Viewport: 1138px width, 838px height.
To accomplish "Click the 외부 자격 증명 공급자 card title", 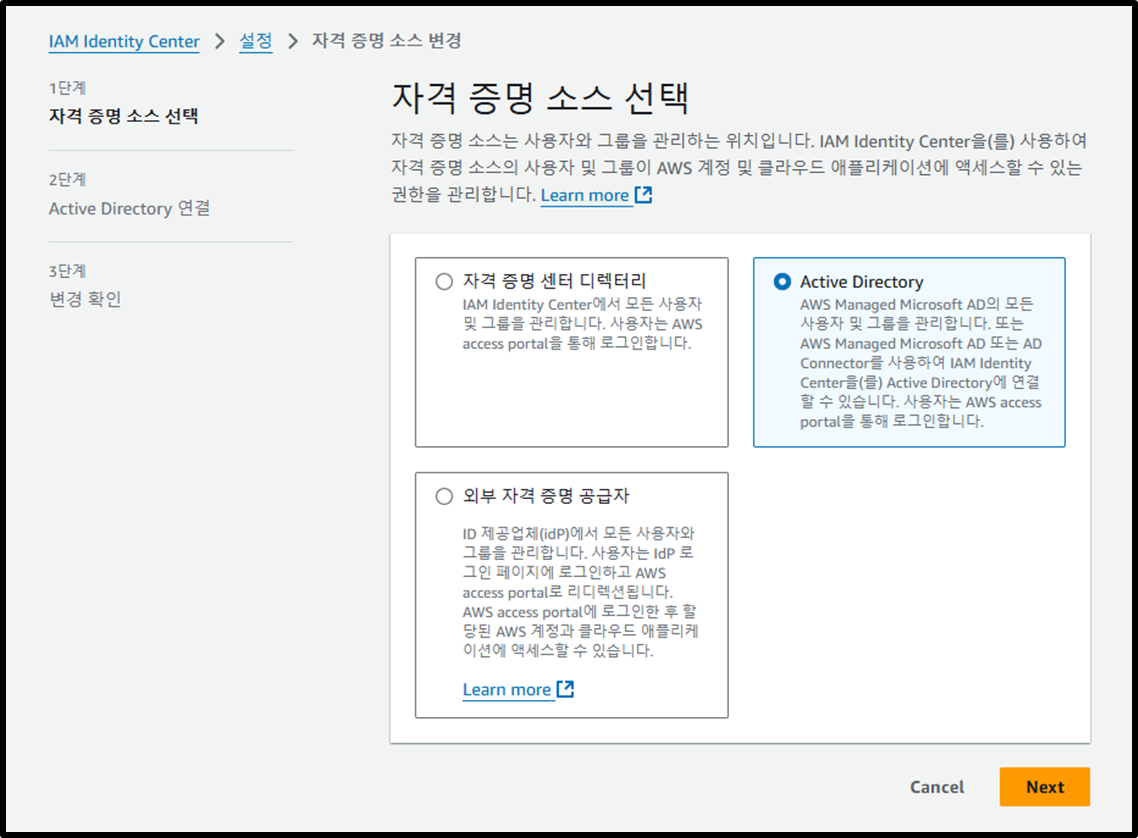I will coord(547,496).
